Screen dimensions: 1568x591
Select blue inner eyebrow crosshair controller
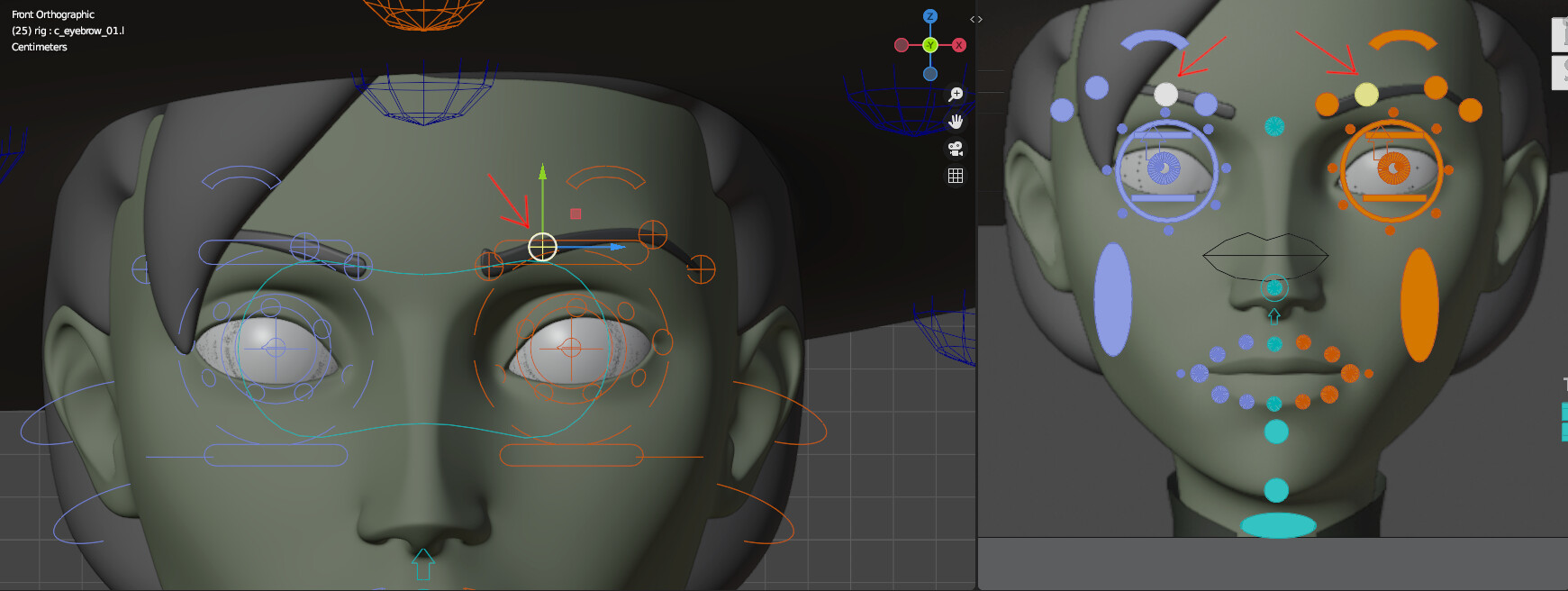pyautogui.click(x=358, y=266)
